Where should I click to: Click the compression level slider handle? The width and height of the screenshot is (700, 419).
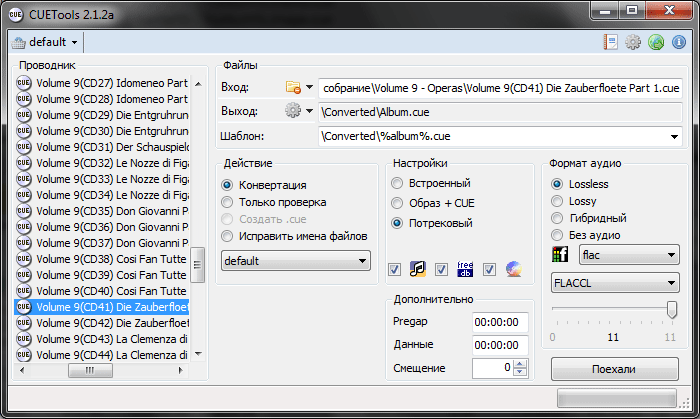tap(672, 310)
